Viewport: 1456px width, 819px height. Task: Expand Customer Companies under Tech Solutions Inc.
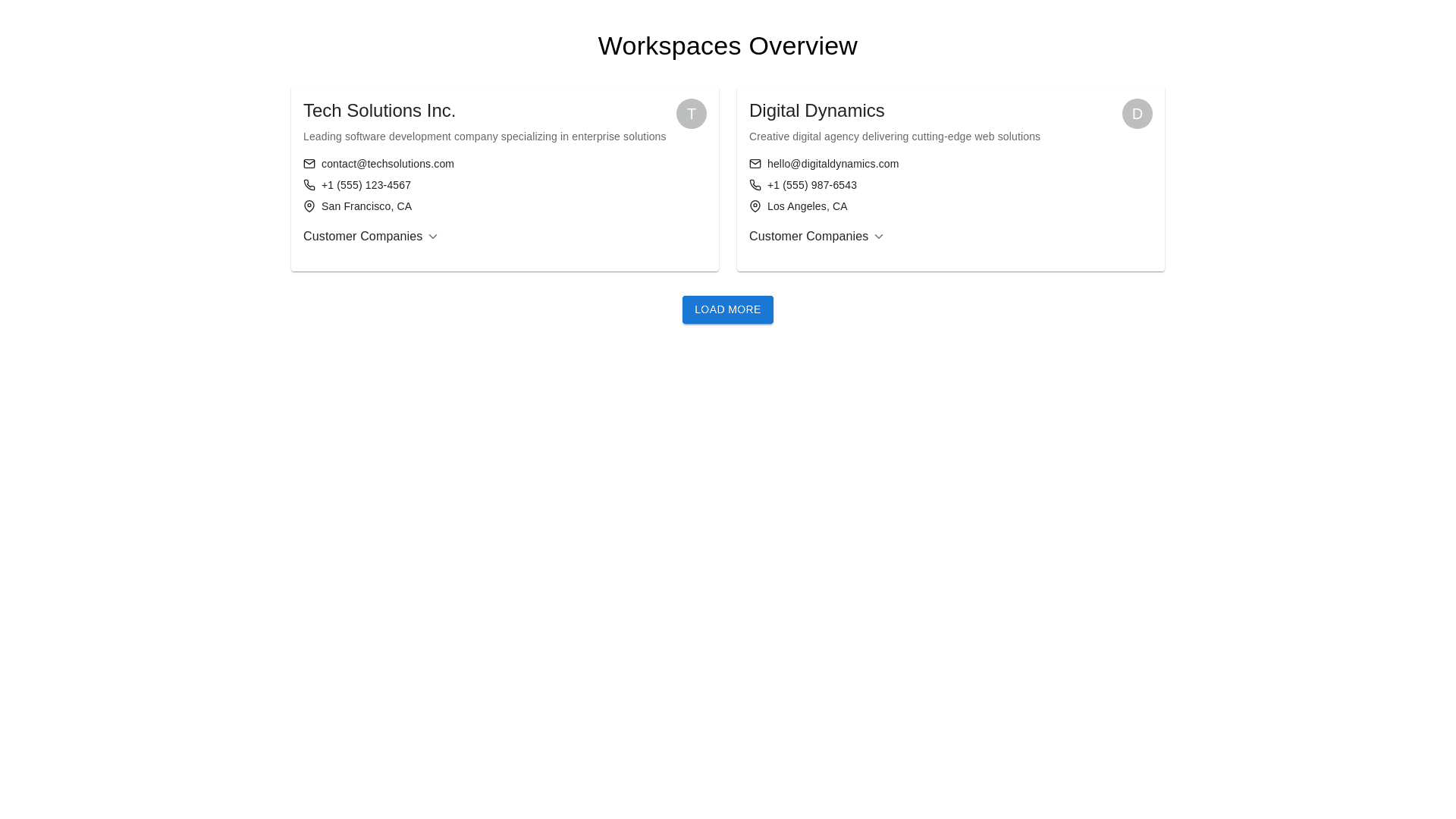pos(363,237)
